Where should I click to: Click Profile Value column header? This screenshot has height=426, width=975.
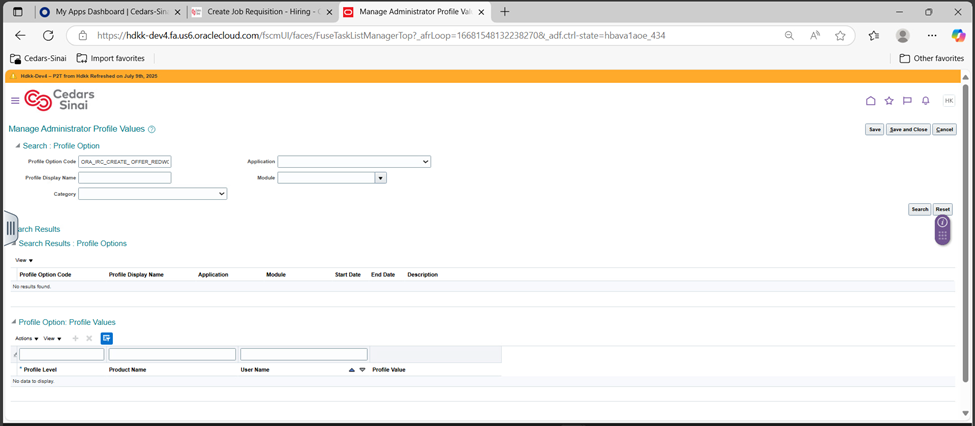[x=389, y=369]
